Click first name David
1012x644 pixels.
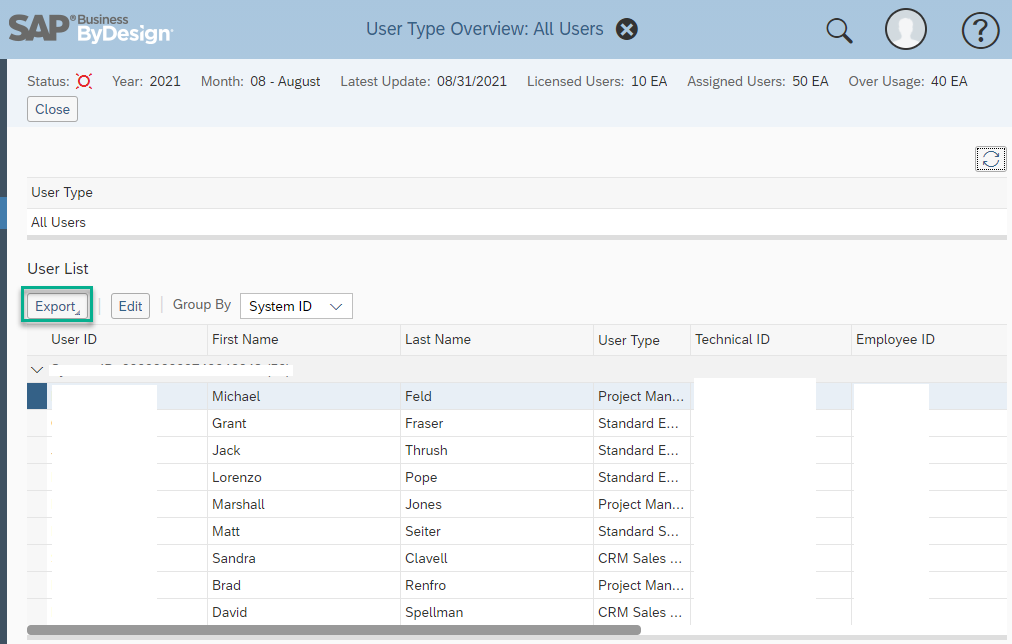coord(230,612)
